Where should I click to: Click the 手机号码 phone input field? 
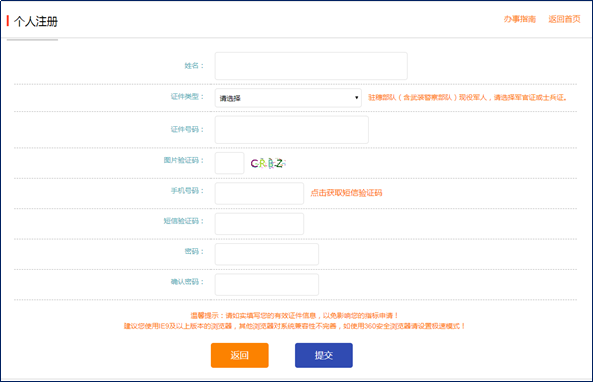tap(259, 193)
